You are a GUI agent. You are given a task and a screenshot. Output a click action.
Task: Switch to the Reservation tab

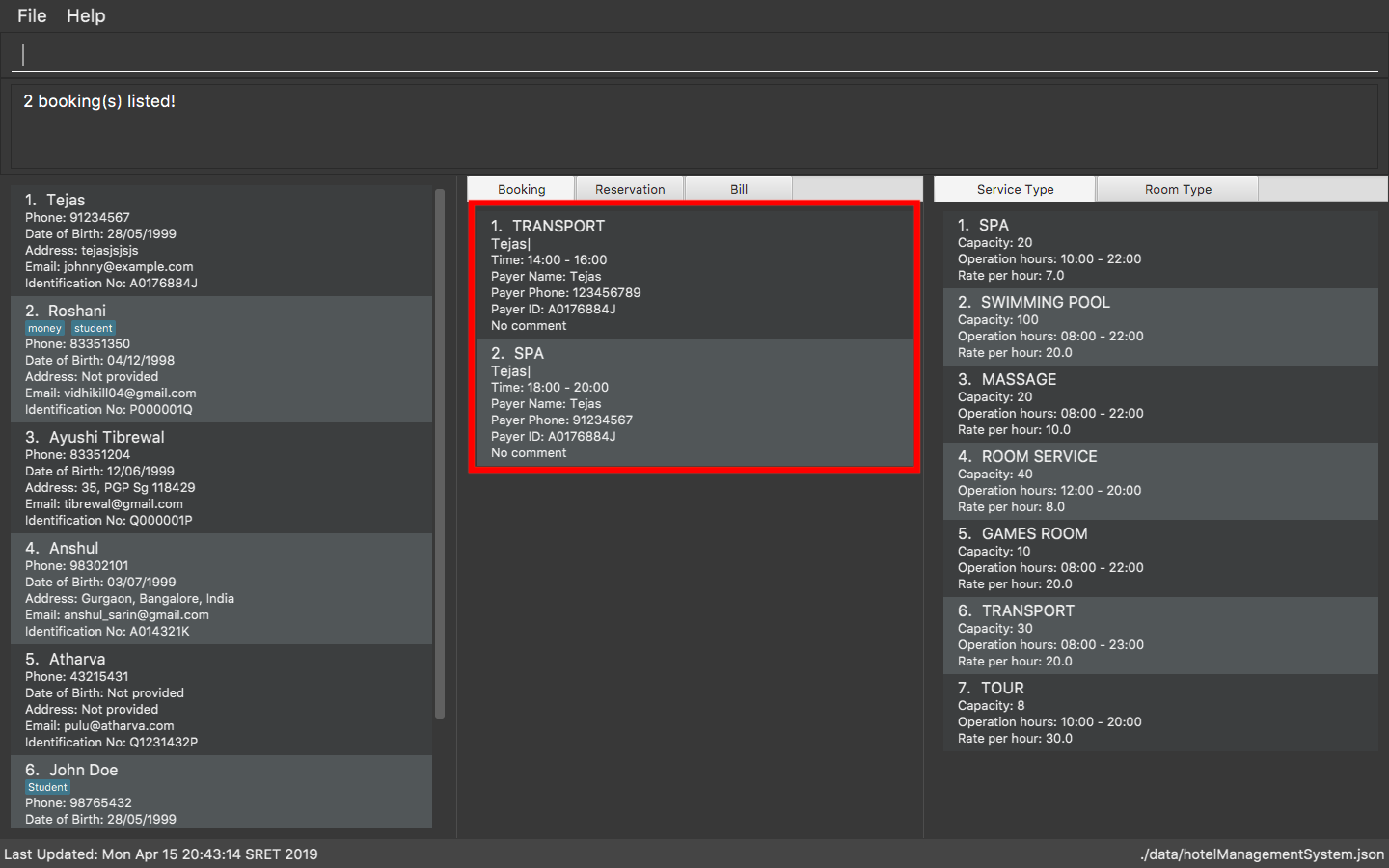pyautogui.click(x=630, y=189)
